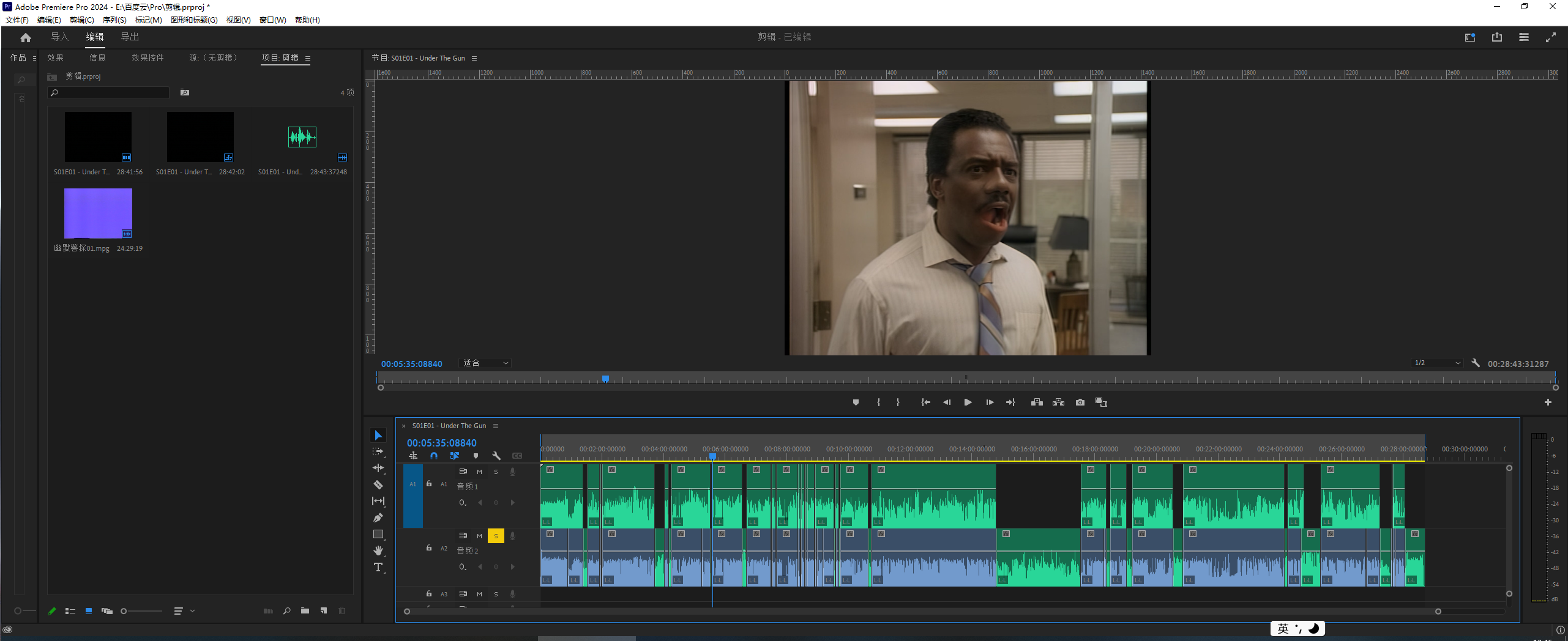Toggle lock on track A2
This screenshot has width=1568, height=641.
429,548
